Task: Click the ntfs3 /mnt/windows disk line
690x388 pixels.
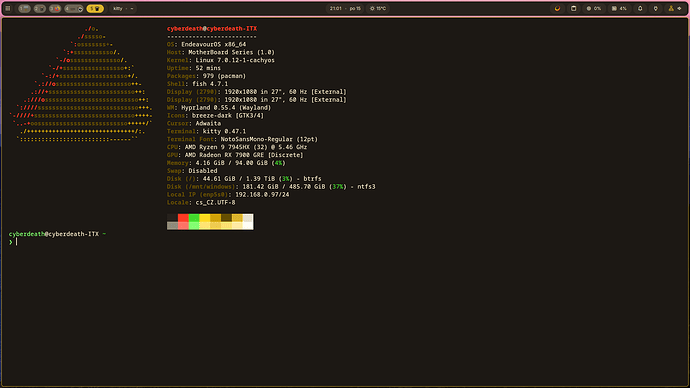Action: (271, 187)
